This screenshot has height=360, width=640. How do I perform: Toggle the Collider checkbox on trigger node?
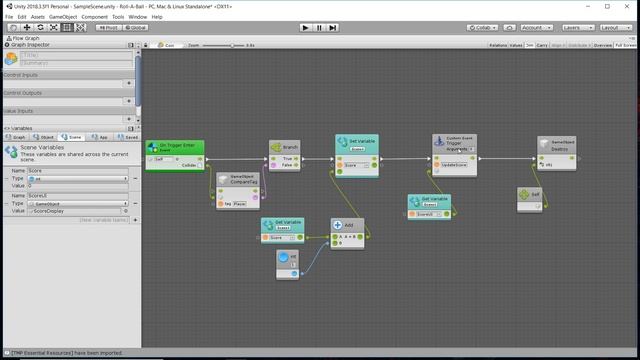click(x=200, y=165)
